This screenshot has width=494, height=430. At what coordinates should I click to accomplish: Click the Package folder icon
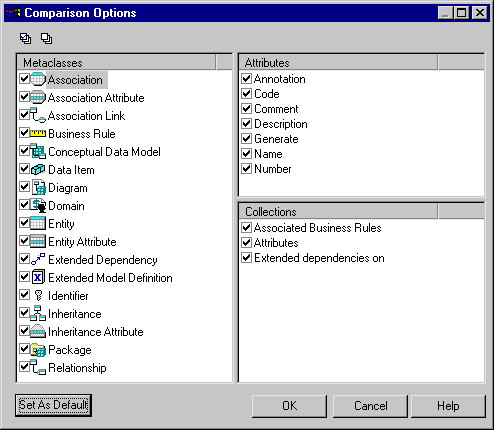tap(38, 350)
